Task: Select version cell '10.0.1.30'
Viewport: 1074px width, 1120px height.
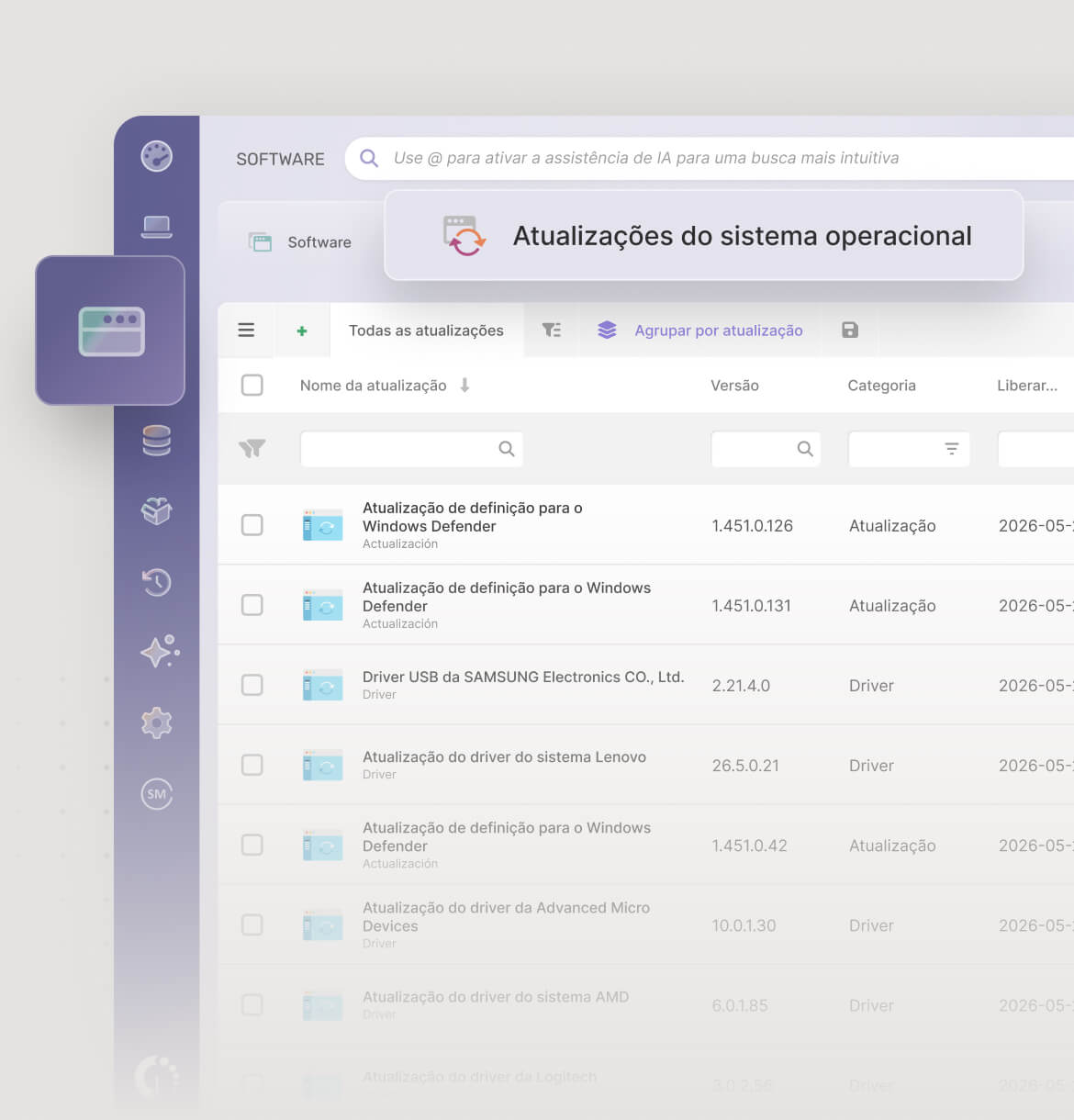Action: (744, 925)
